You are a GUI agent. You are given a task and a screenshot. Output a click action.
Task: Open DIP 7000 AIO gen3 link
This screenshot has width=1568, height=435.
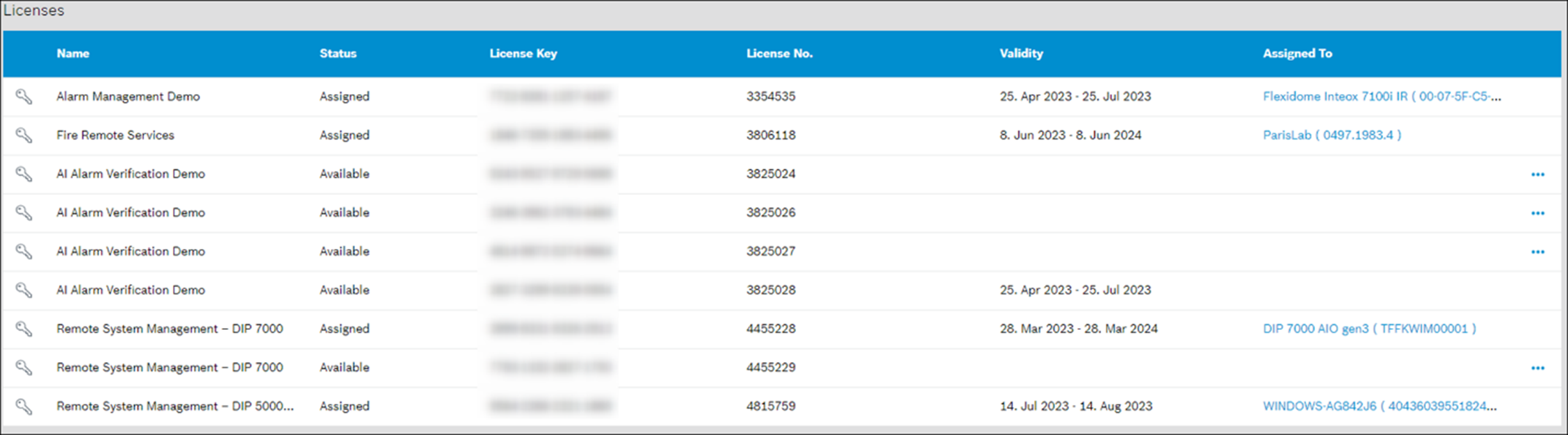tap(1369, 329)
